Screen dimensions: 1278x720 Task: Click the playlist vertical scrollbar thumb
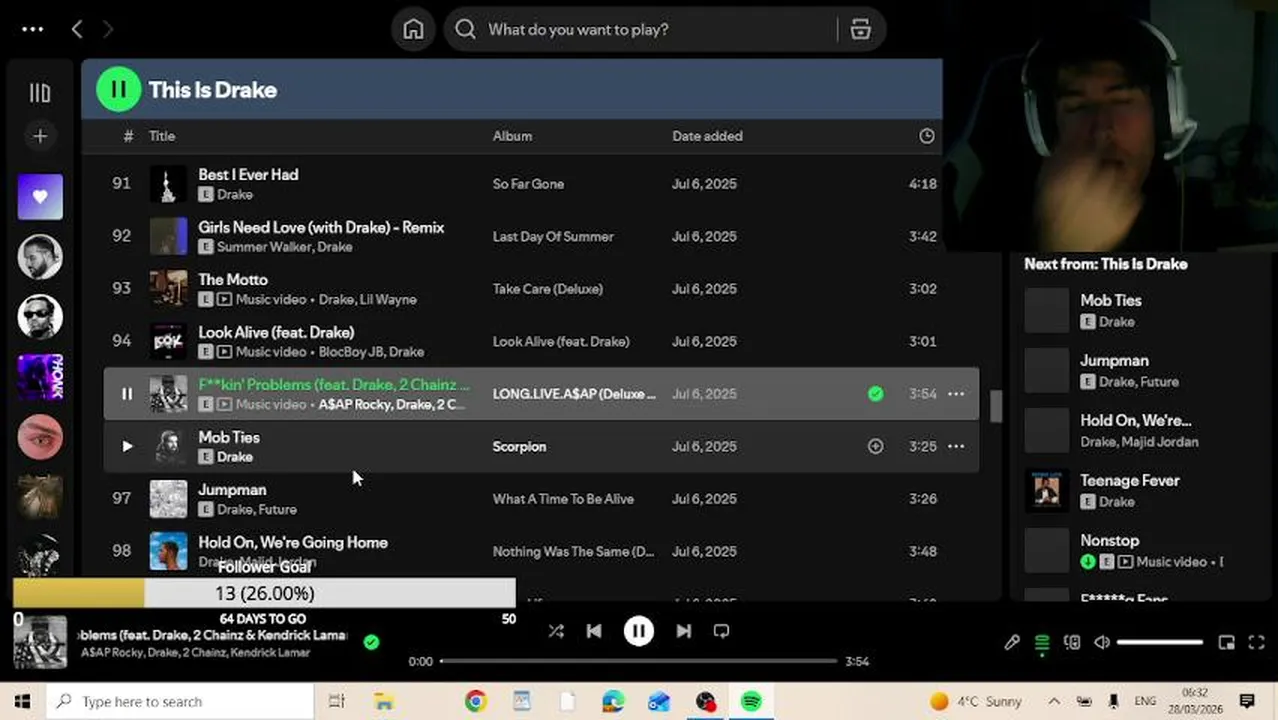(x=995, y=407)
